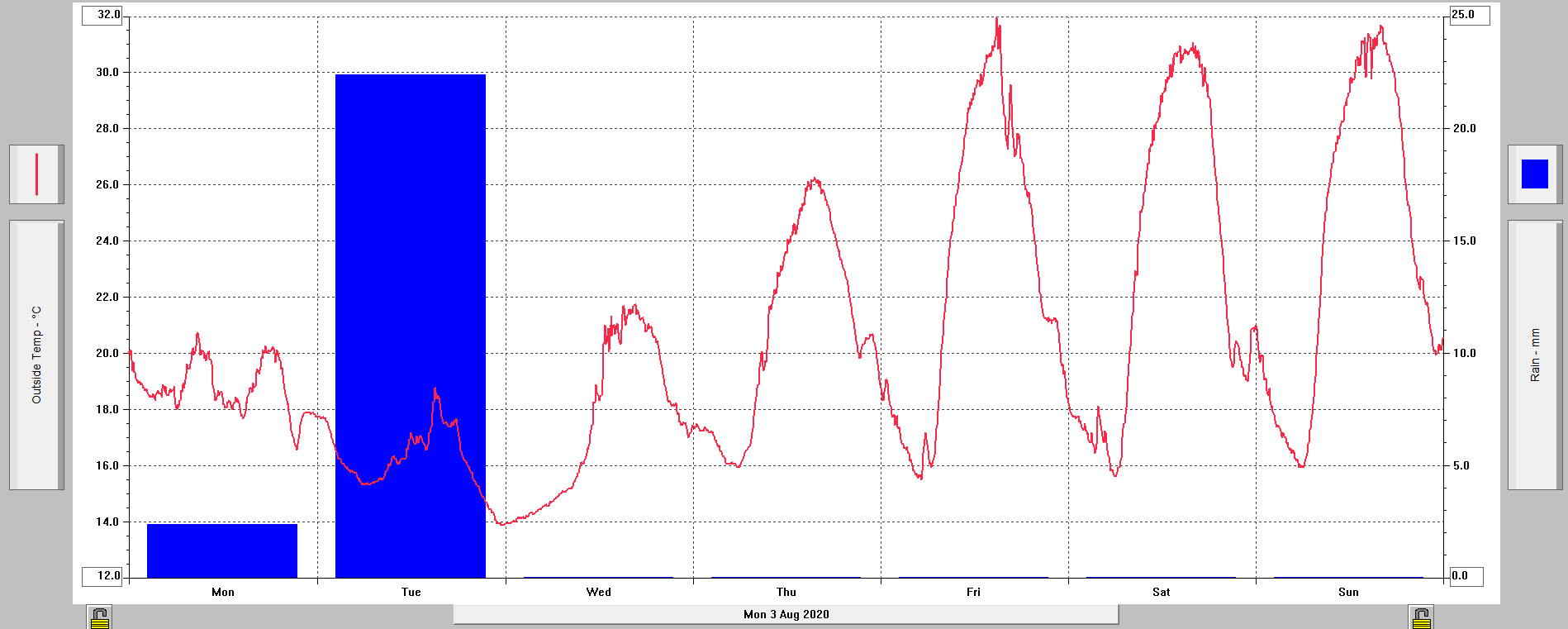
Task: Click the red line style button
Action: click(36, 174)
